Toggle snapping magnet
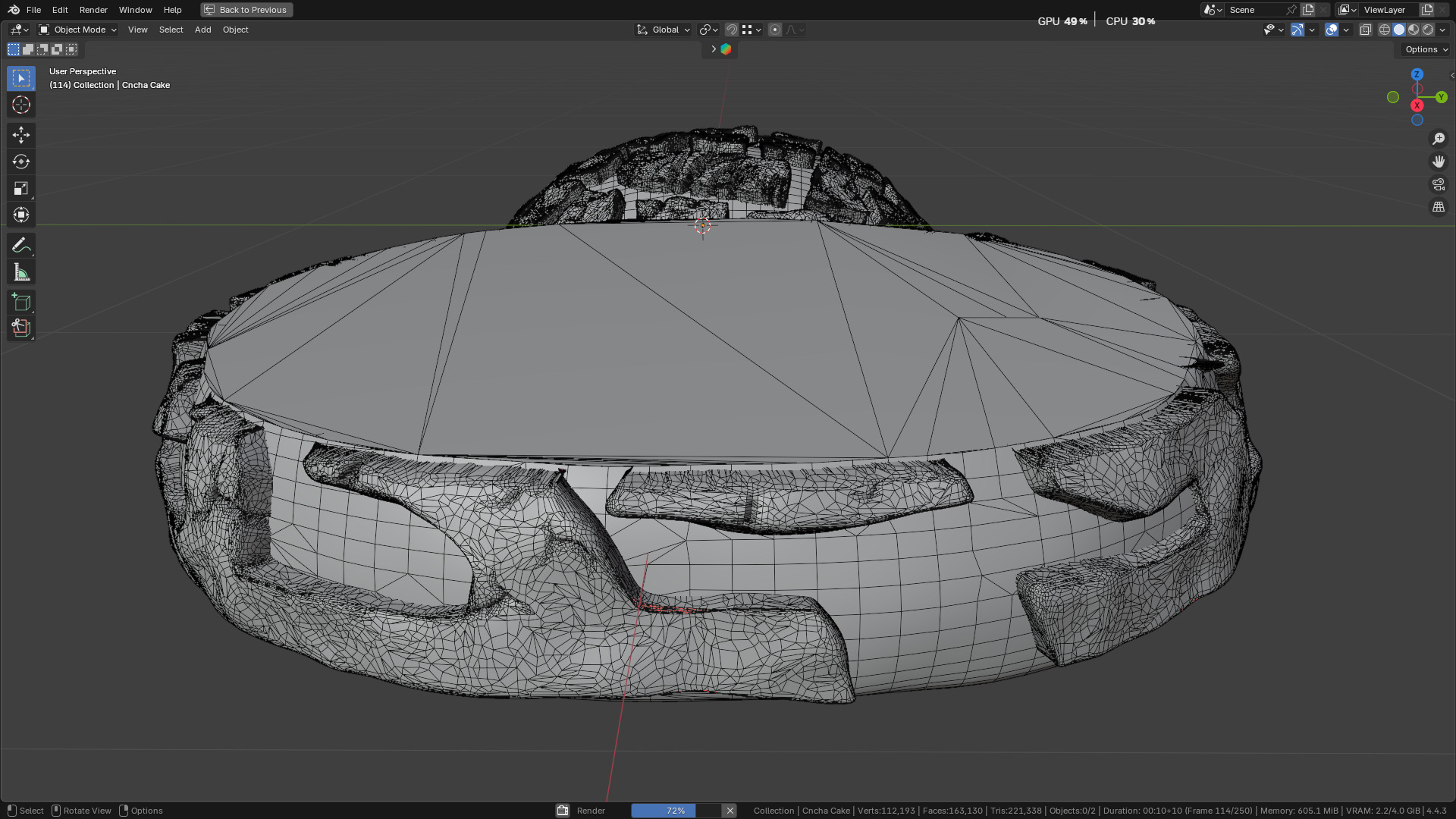Viewport: 1456px width, 819px height. click(x=732, y=30)
